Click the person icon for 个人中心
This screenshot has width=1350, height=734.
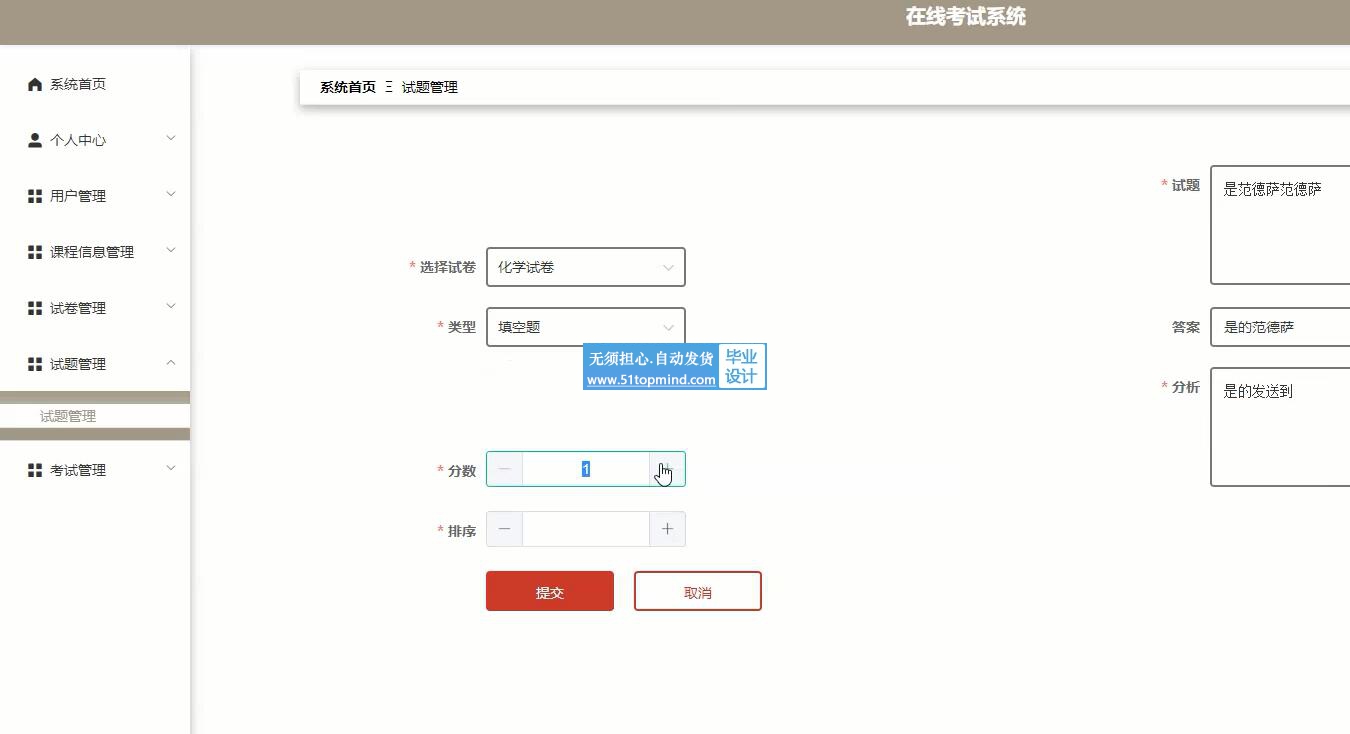click(x=35, y=141)
